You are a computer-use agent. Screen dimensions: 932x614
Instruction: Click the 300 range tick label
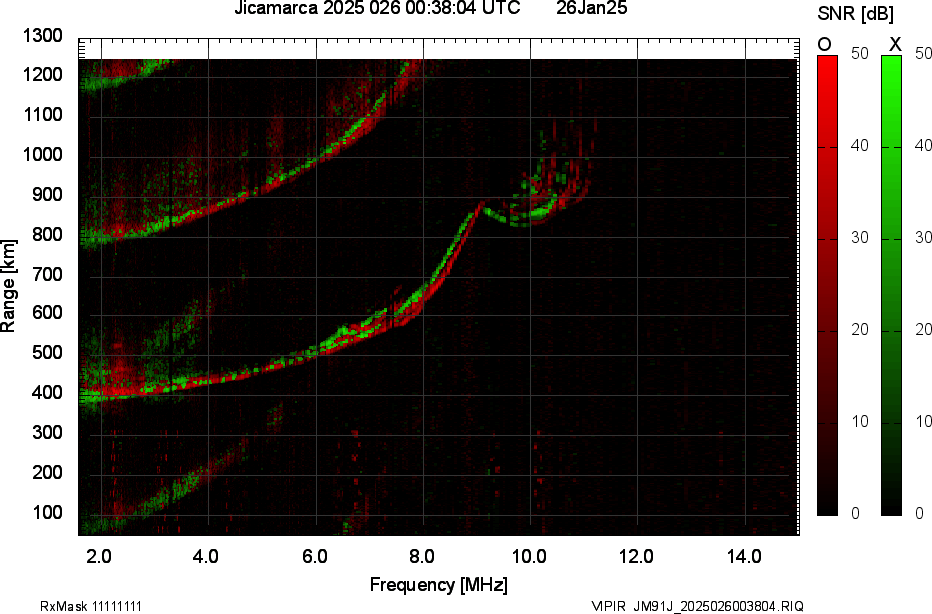[47, 432]
